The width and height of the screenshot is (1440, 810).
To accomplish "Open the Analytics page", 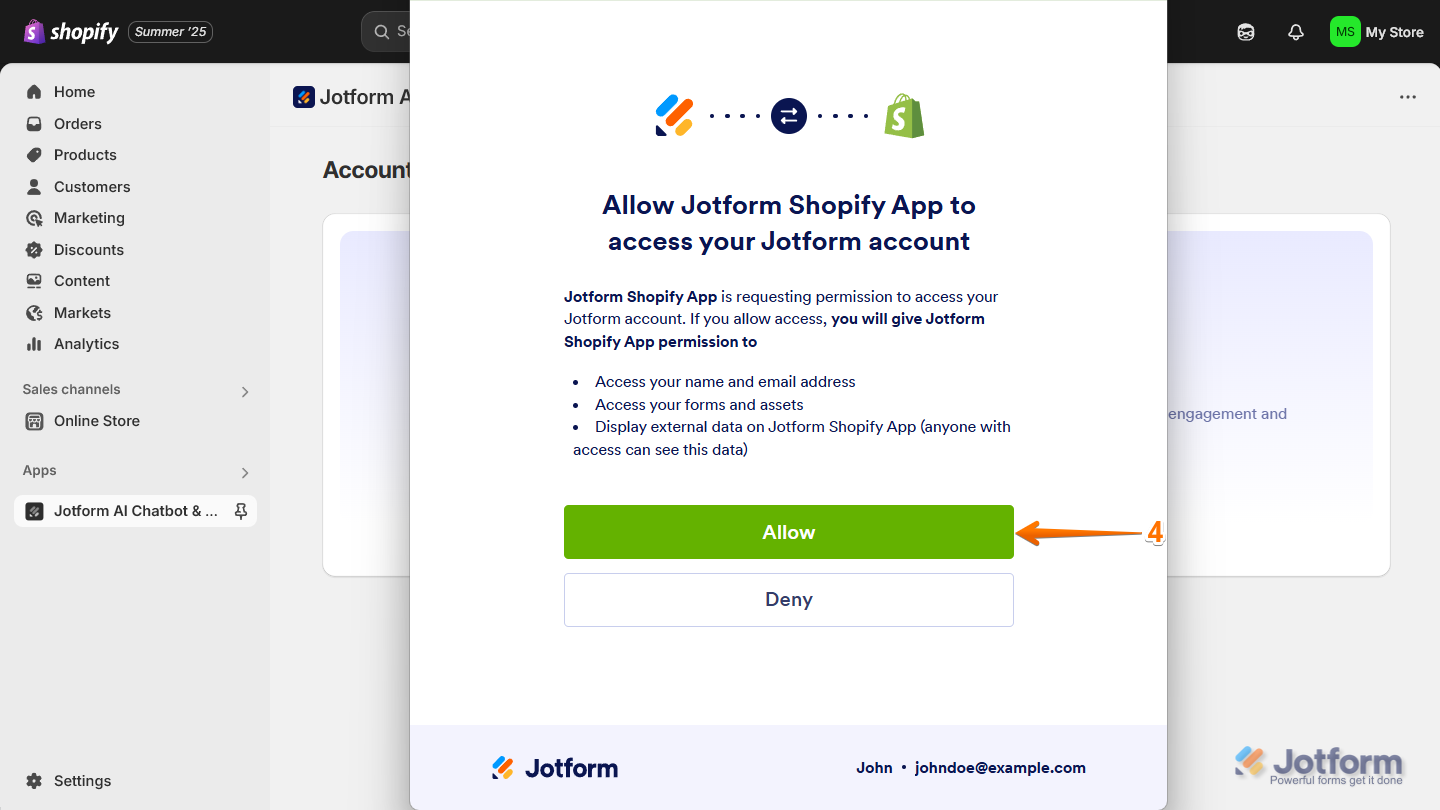I will tap(86, 344).
